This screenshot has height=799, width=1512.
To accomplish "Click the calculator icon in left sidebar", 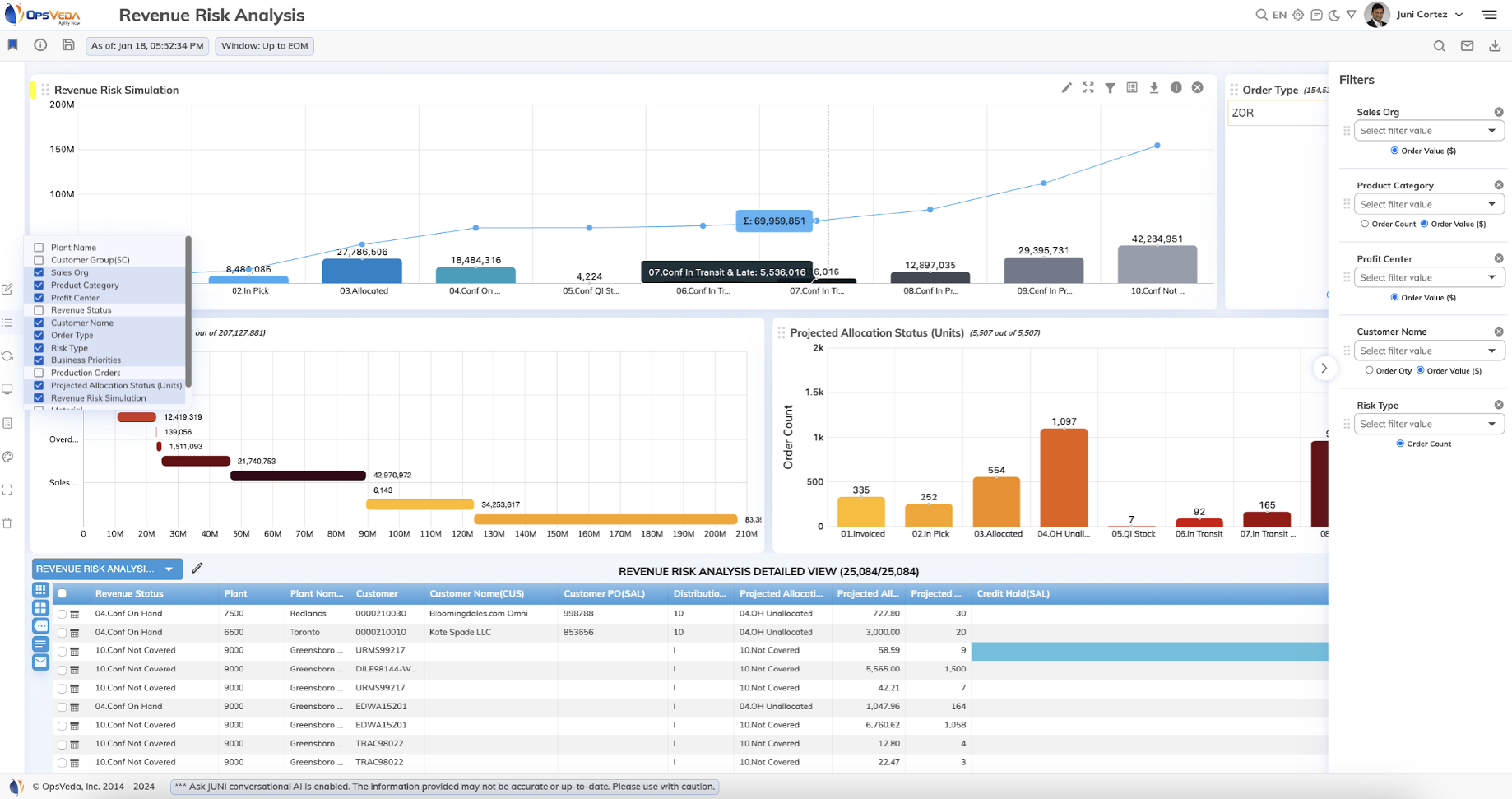I will 7,423.
